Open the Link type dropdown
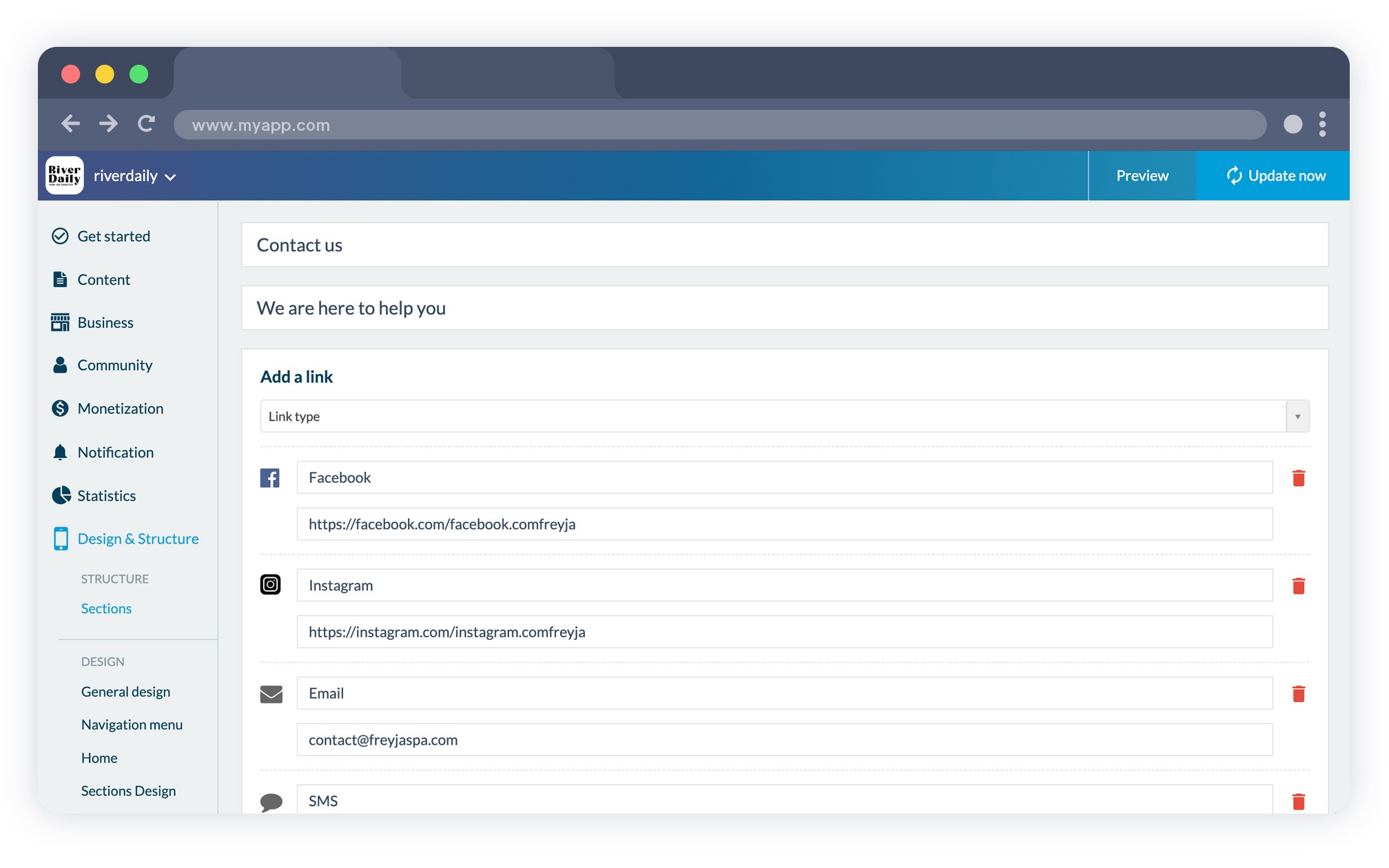The height and width of the screenshot is (868, 1389). (x=1297, y=416)
